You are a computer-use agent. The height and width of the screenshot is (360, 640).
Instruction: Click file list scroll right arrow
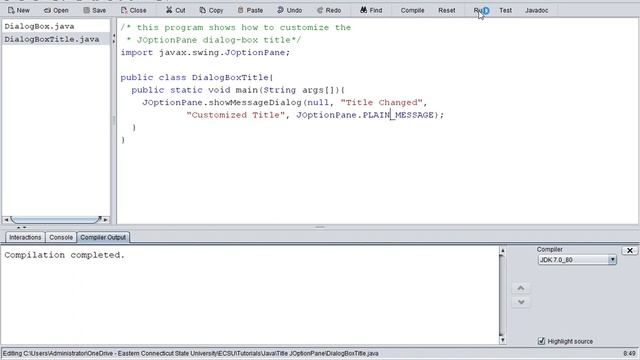(x=106, y=220)
